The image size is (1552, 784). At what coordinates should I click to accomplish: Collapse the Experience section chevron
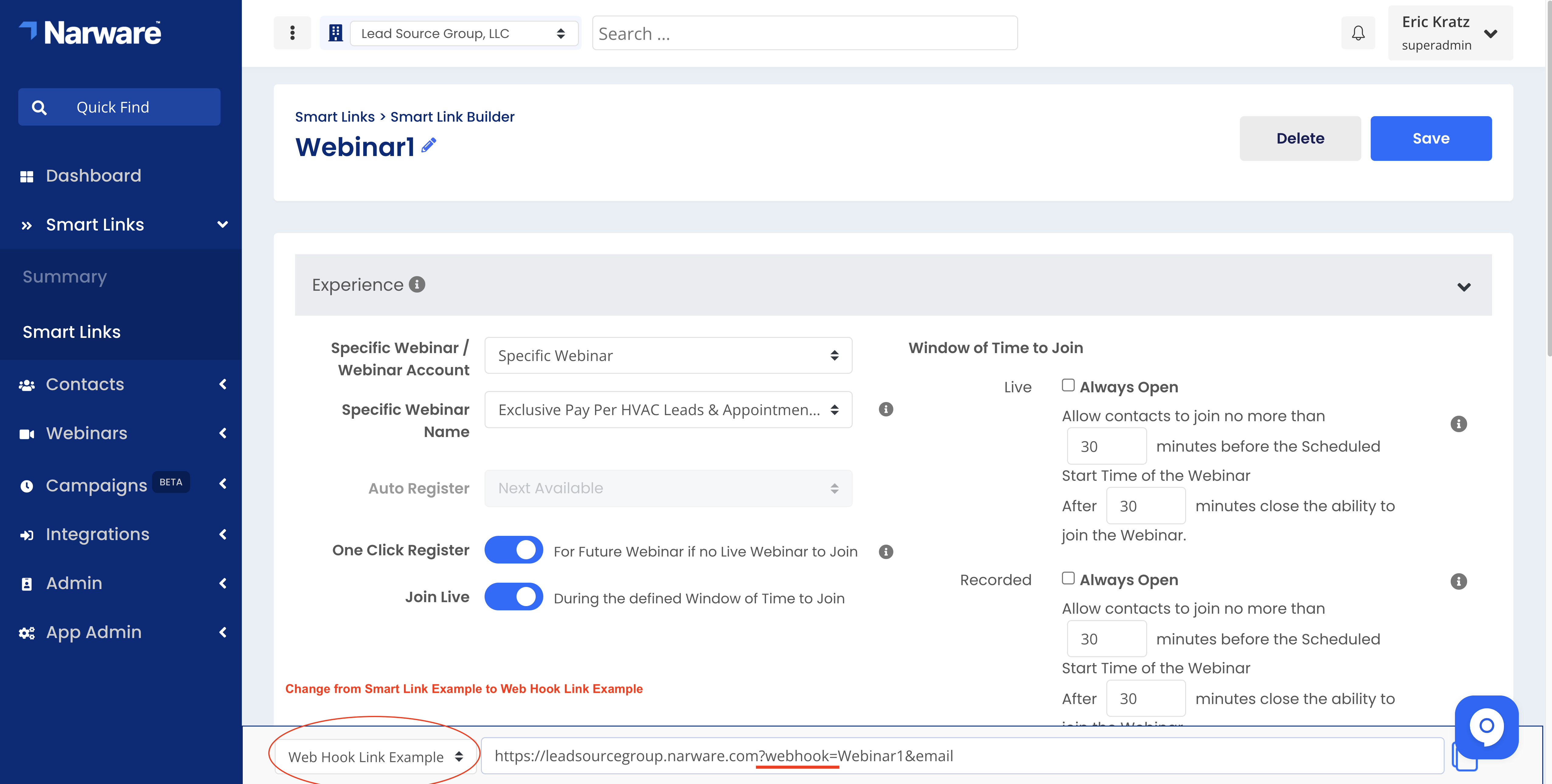[x=1464, y=286]
